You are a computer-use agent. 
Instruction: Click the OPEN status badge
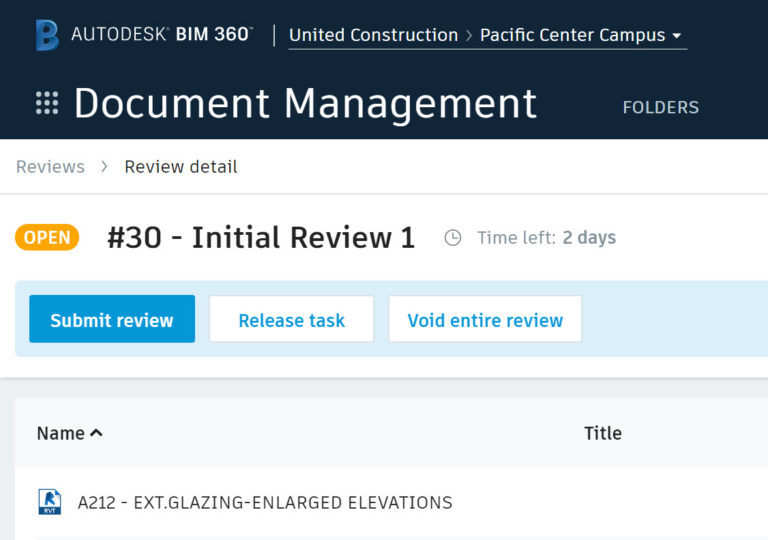pyautogui.click(x=47, y=237)
